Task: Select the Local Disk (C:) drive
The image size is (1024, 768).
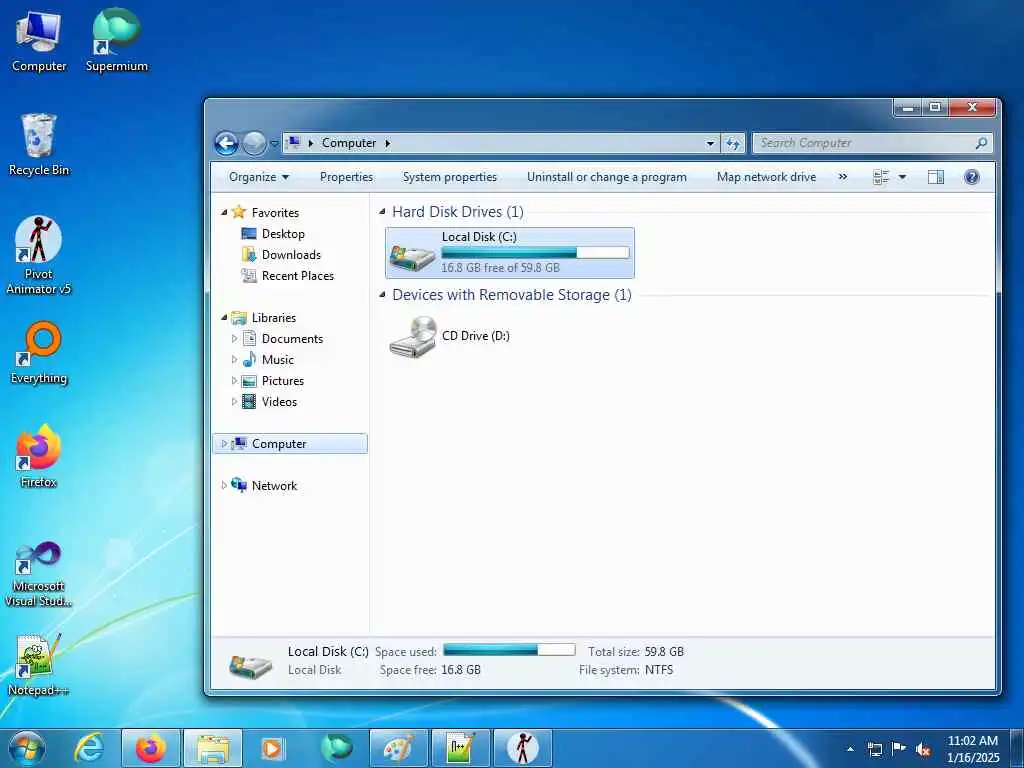Action: 509,253
